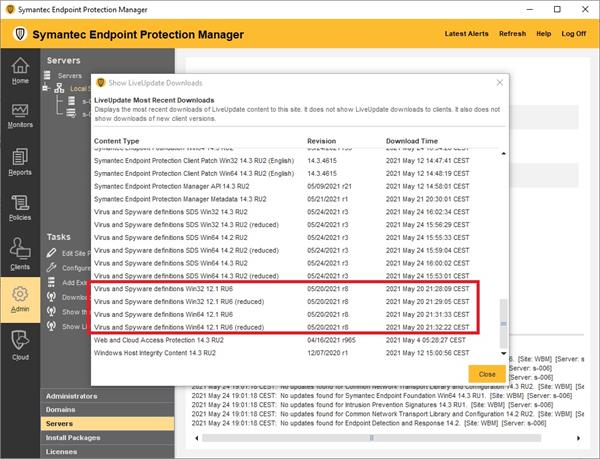Click the Download task antenna icon
Viewport: 600px width, 459px height.
tap(51, 297)
